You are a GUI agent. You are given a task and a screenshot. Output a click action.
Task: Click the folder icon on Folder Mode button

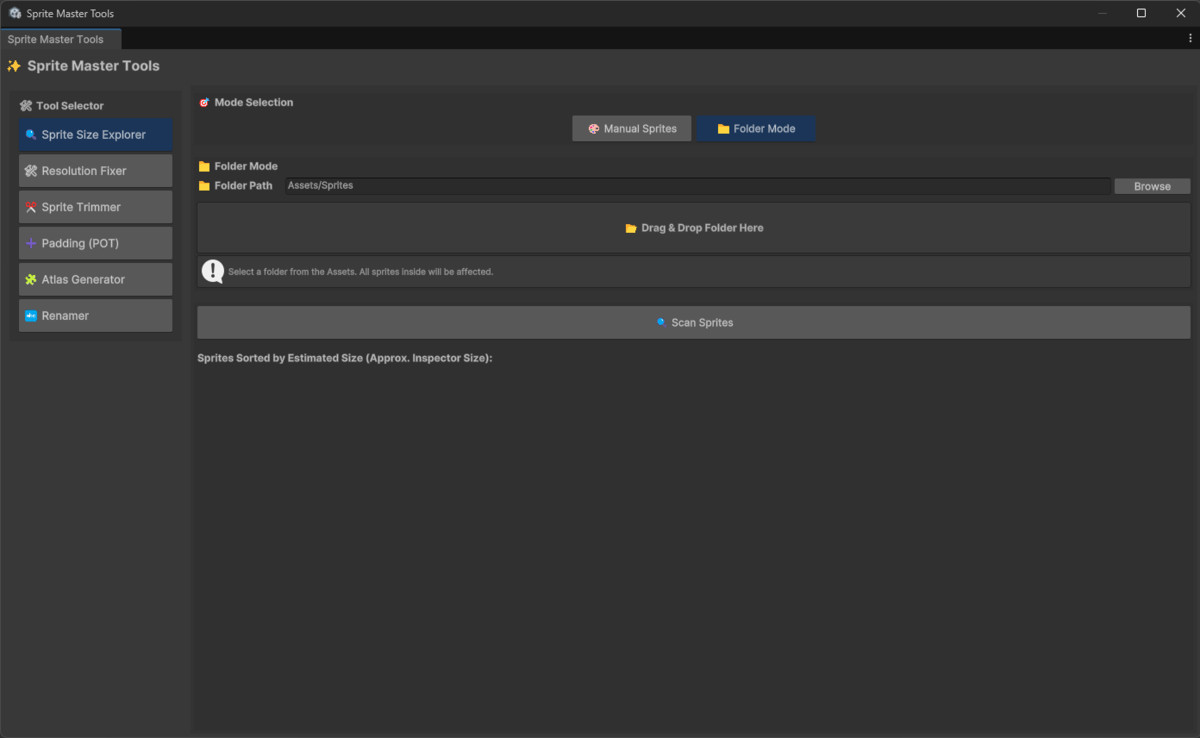pos(723,129)
